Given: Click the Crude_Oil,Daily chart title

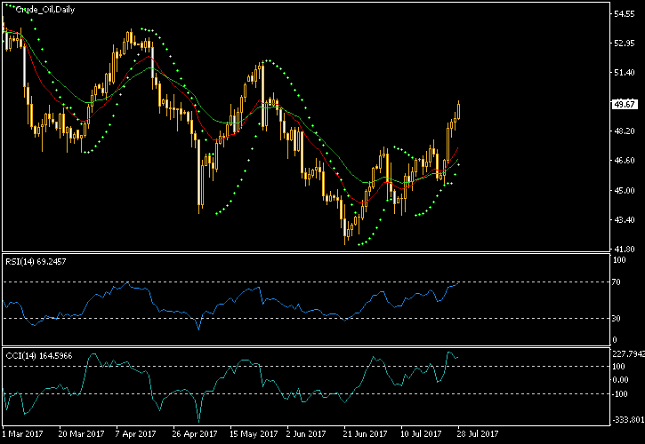Looking at the screenshot, I should (x=45, y=9).
